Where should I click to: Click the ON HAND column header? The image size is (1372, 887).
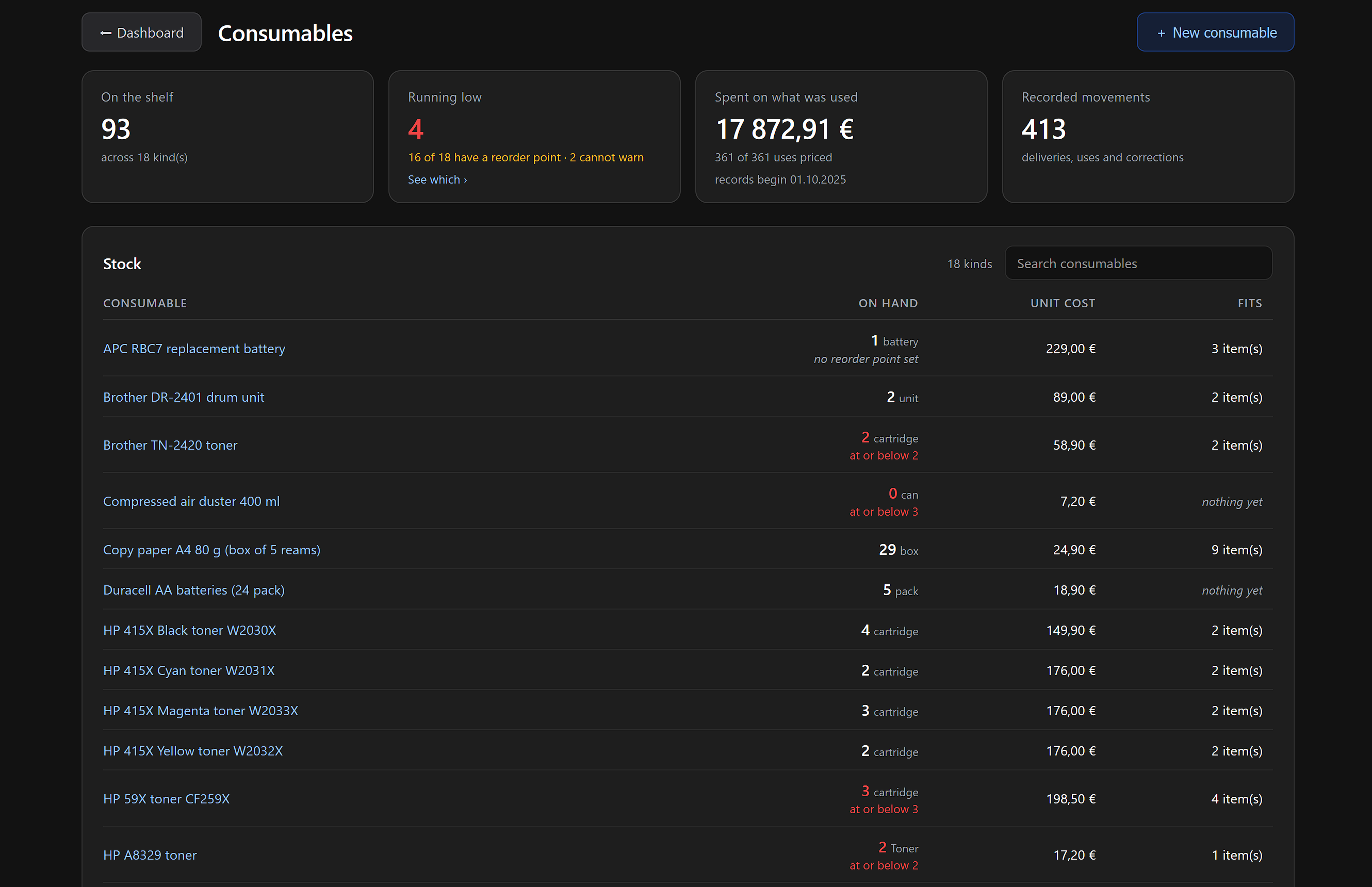[x=888, y=303]
